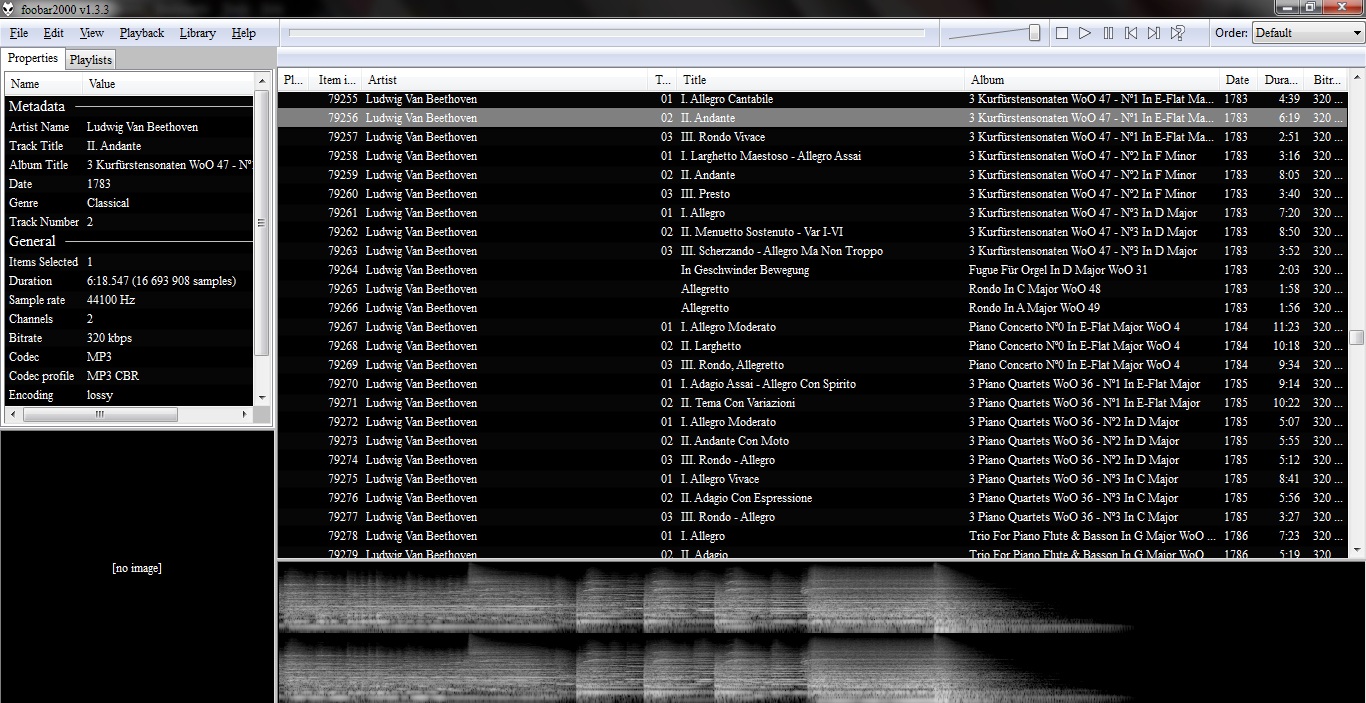
Task: Sort playlist by Date column header
Action: pyautogui.click(x=1238, y=80)
